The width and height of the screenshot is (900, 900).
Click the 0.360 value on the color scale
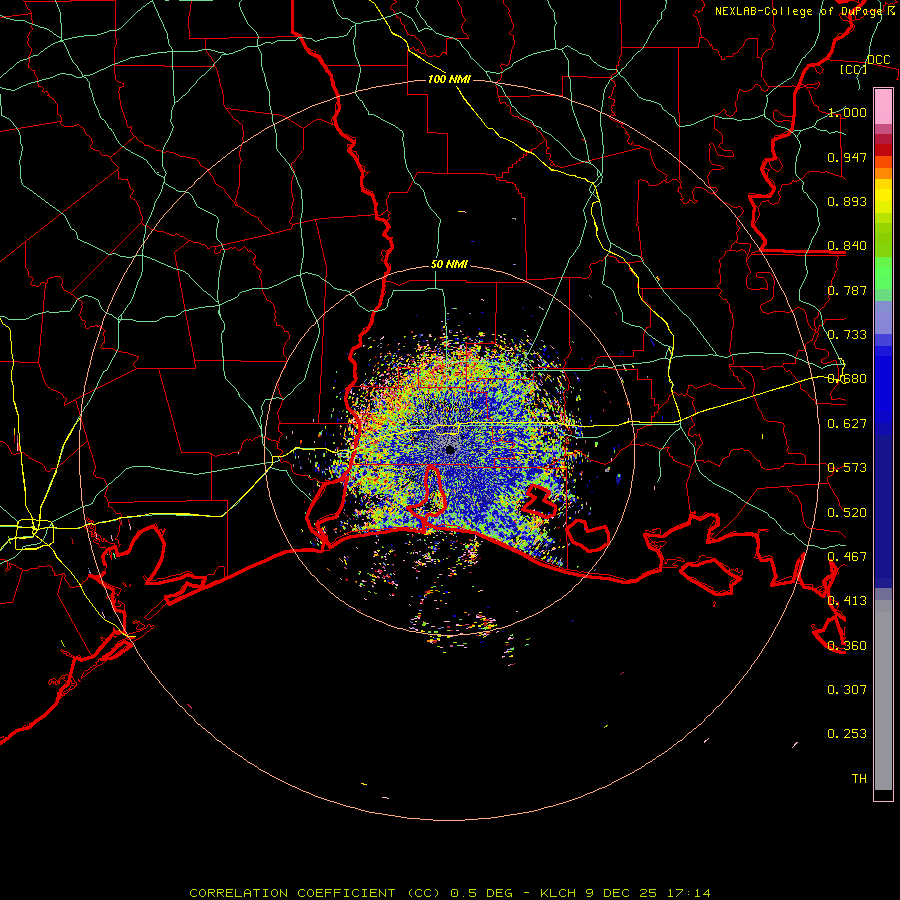(847, 646)
